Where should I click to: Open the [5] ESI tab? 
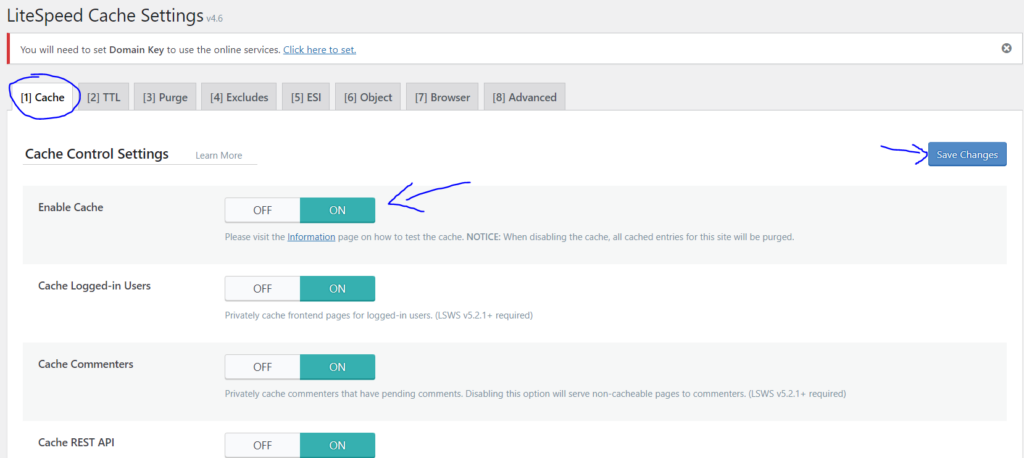tap(306, 97)
